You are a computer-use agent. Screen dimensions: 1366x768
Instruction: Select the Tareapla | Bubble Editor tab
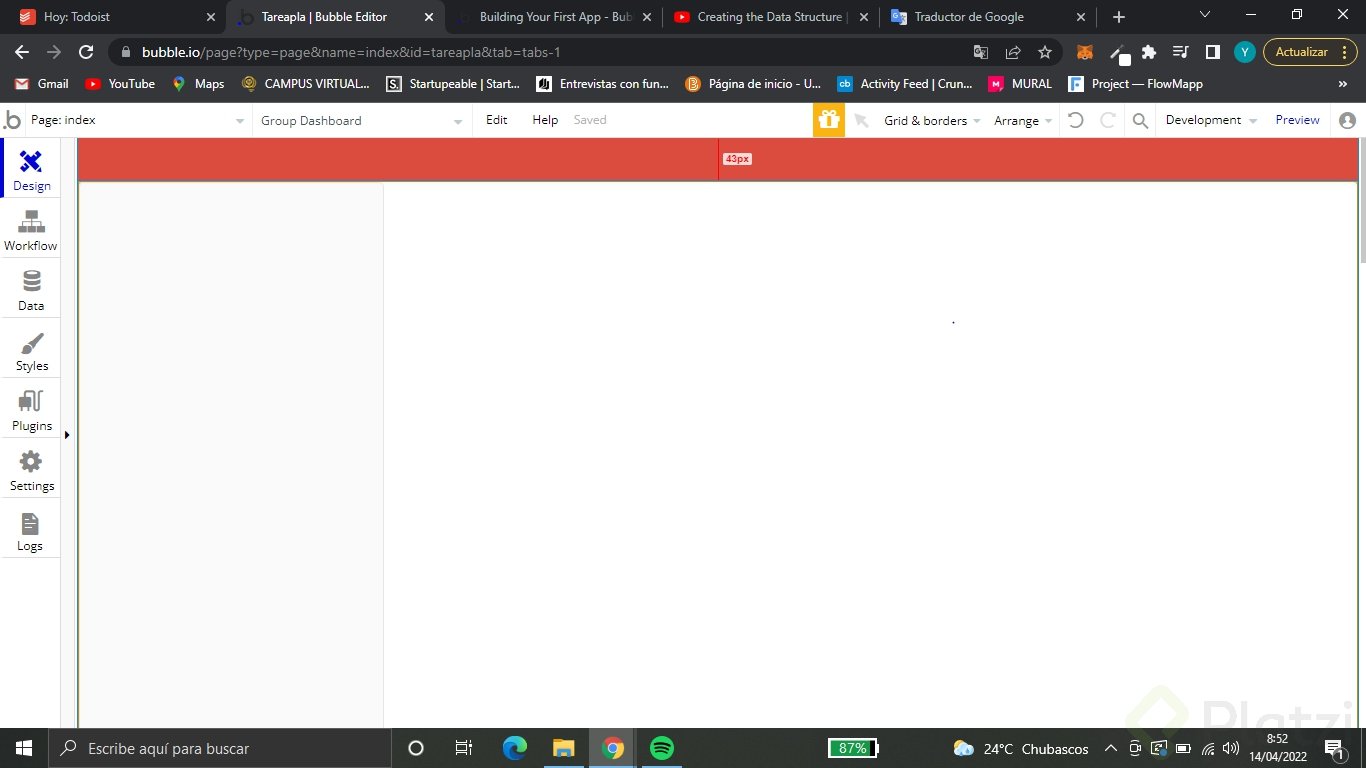point(336,17)
